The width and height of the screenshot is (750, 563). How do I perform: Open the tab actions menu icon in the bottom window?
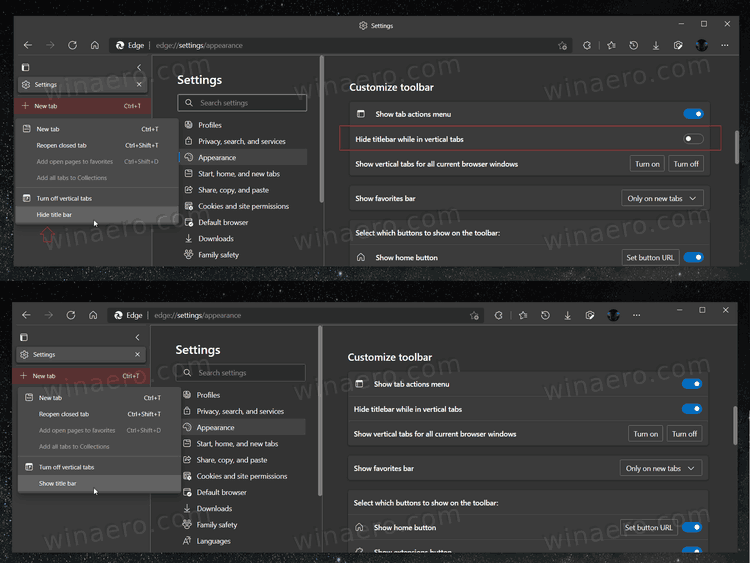pos(24,337)
